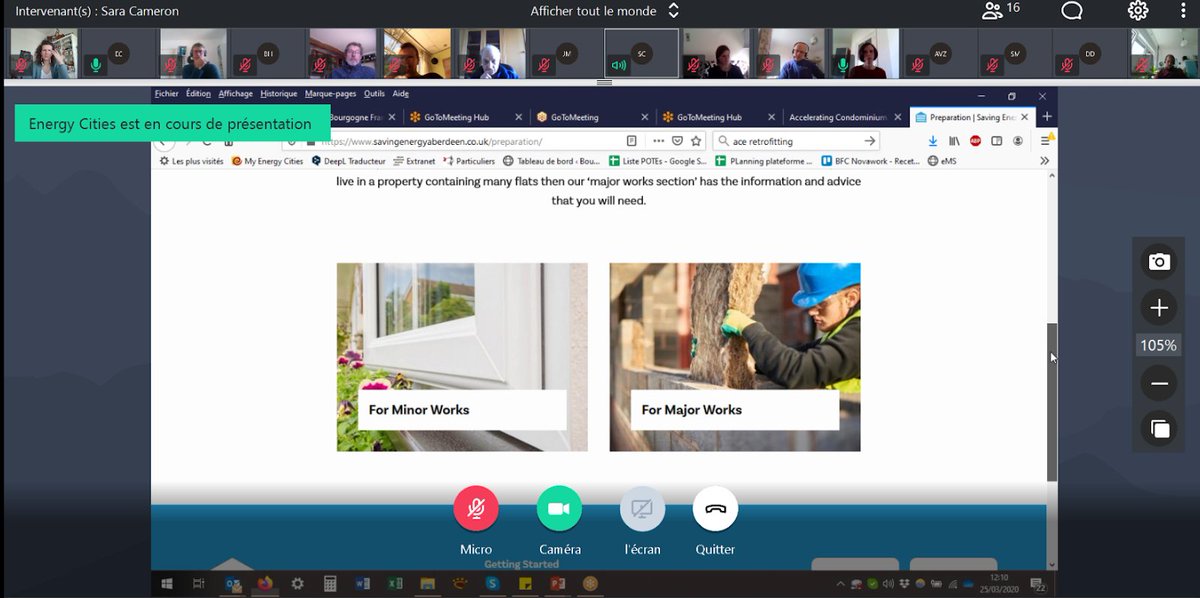1200x598 pixels.
Task: Click the stacked windows icon below zoom controls
Action: 1159,429
